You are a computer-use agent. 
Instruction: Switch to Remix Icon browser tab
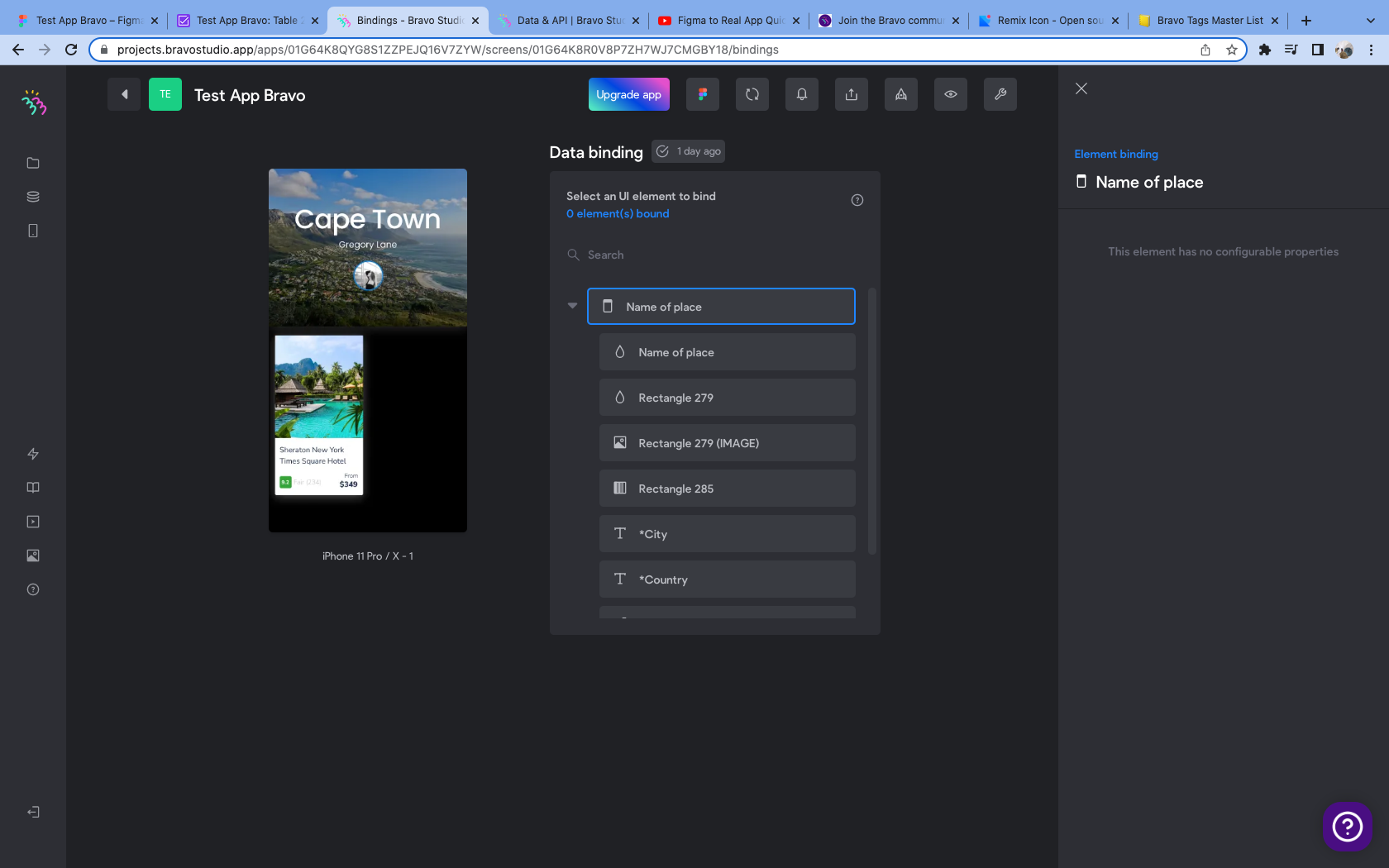coord(1050,21)
